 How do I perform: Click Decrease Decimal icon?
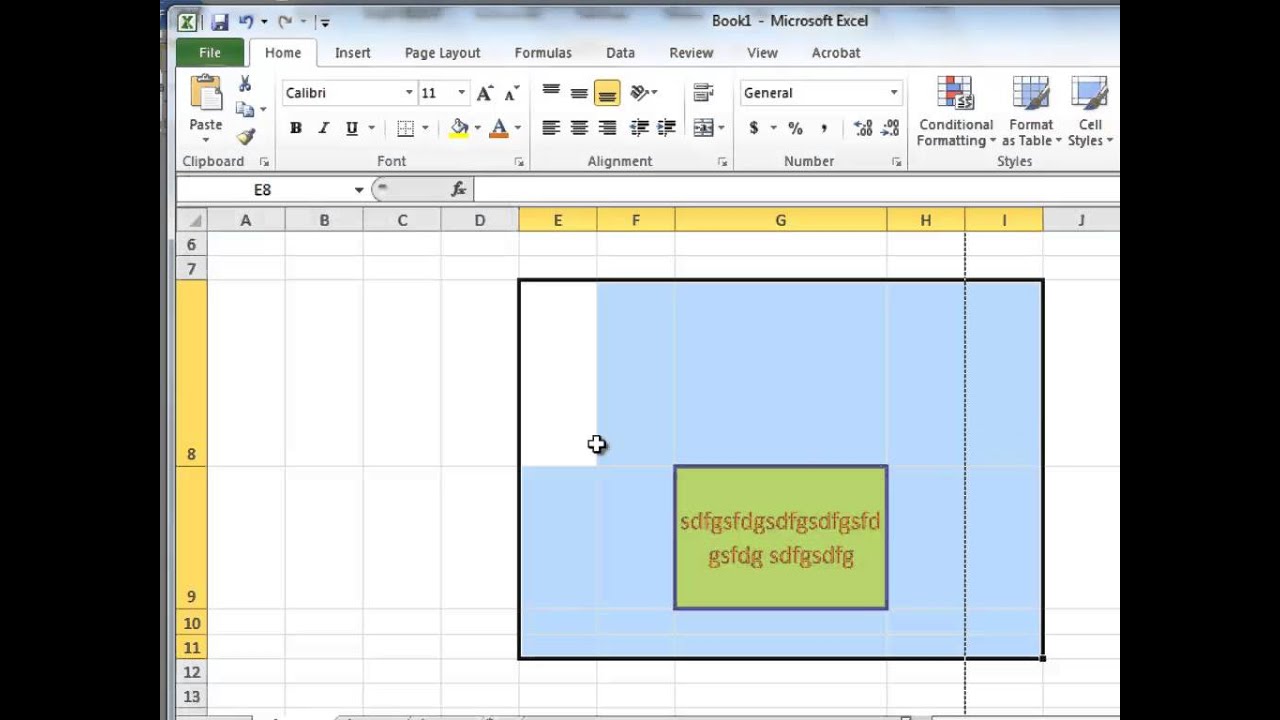click(890, 128)
